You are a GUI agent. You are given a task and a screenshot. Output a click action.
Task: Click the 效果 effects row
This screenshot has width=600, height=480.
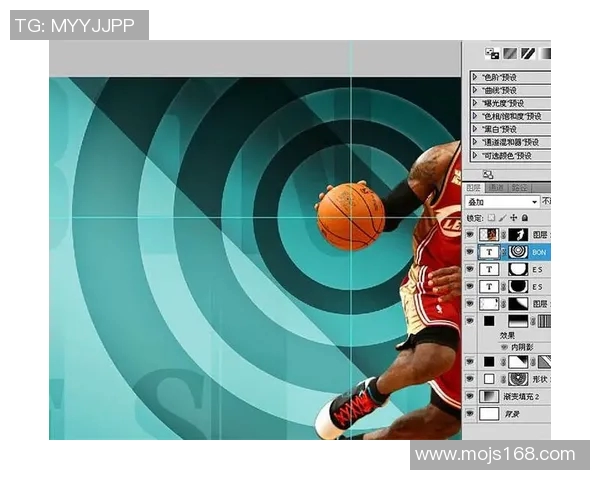[507, 336]
